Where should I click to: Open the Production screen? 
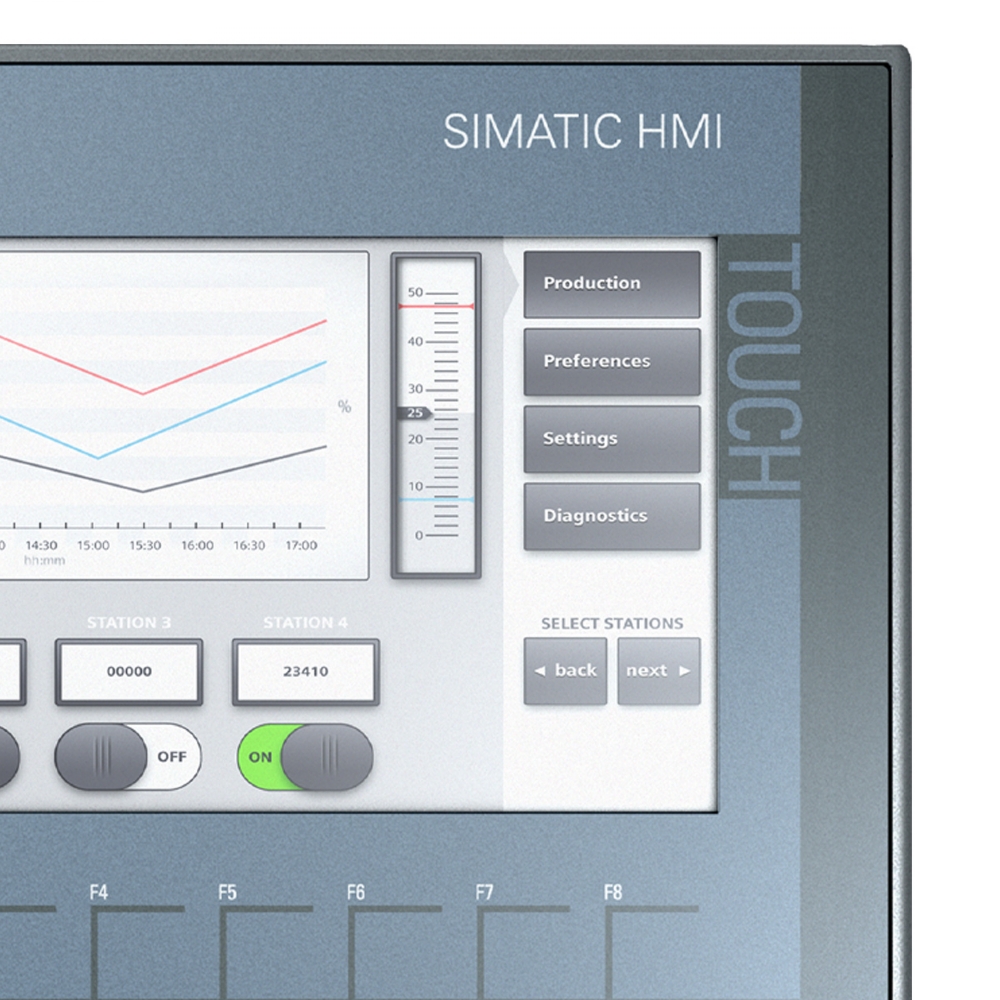coord(611,284)
